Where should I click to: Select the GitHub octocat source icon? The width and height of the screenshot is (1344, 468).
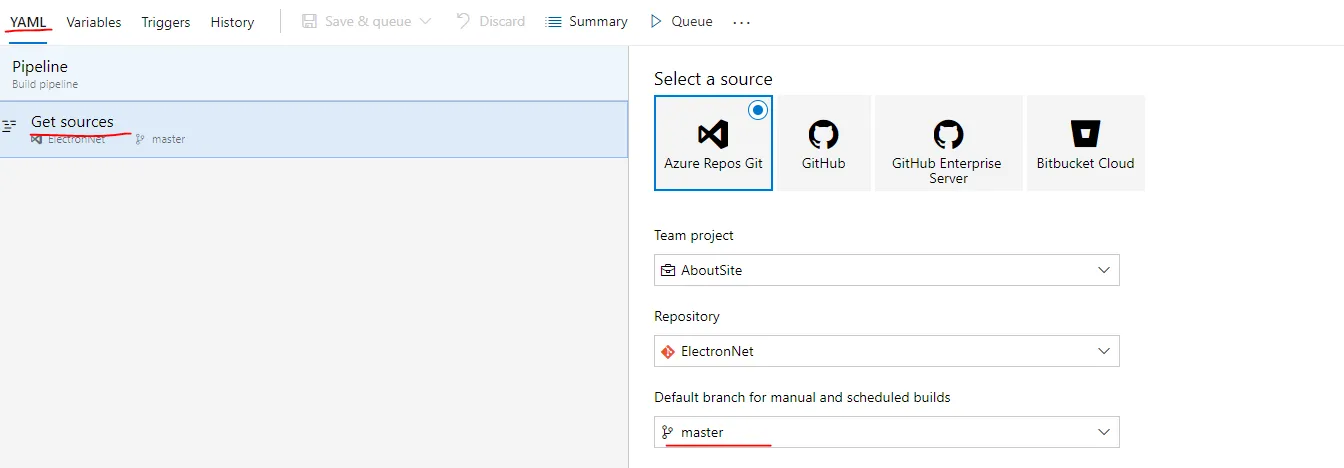coord(823,134)
